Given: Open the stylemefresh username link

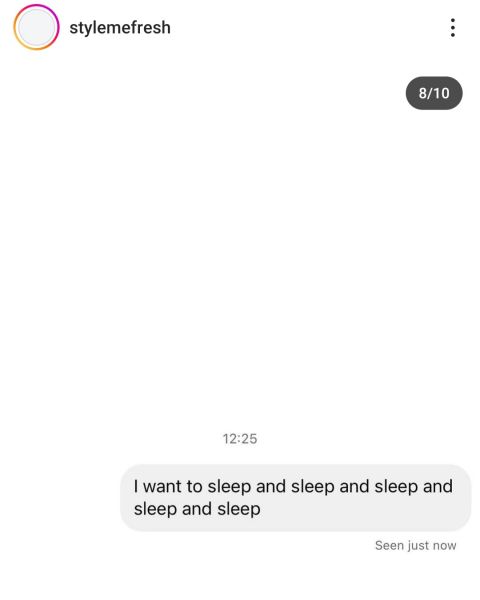Looking at the screenshot, I should click(120, 28).
